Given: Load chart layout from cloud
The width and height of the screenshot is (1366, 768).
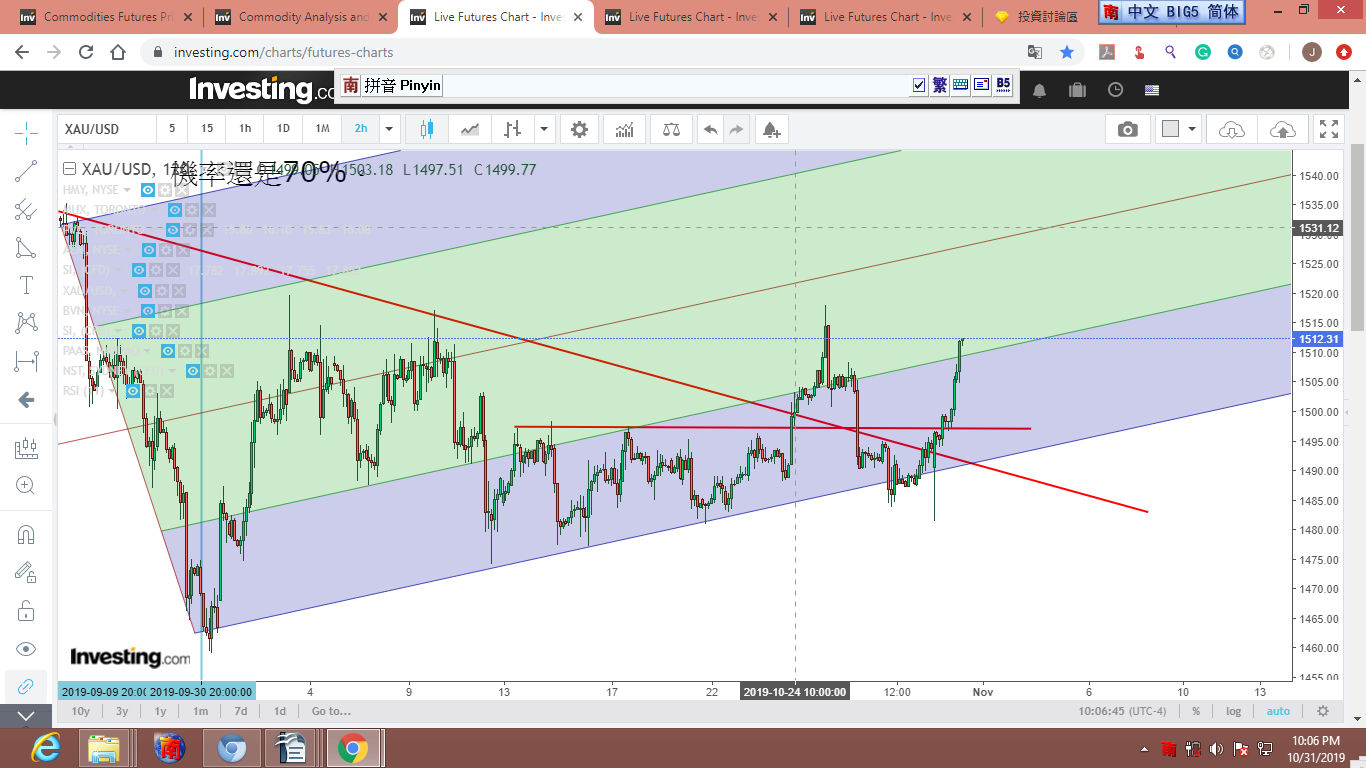Looking at the screenshot, I should point(1232,129).
